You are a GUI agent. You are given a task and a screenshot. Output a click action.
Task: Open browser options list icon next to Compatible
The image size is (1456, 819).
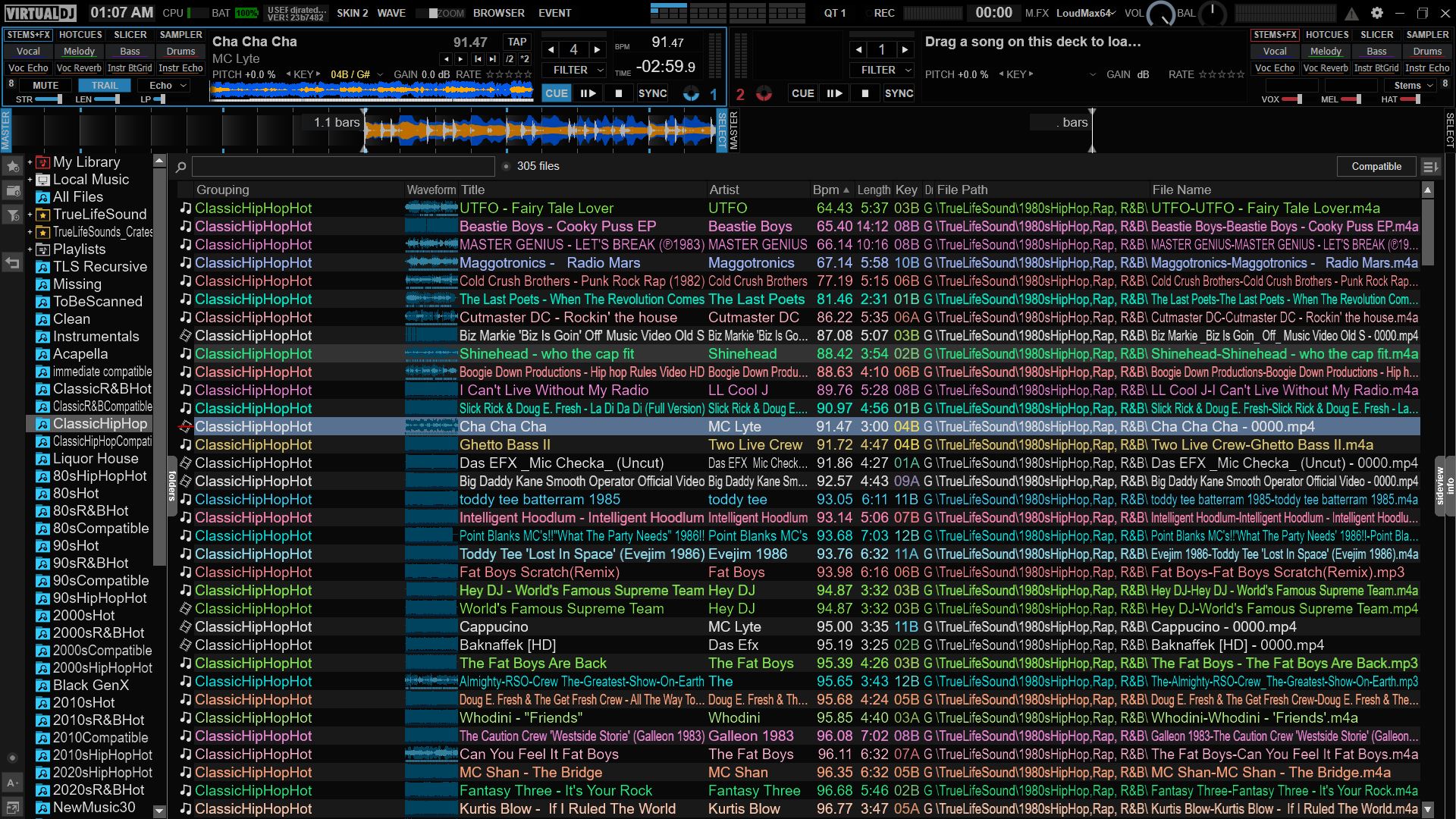[x=1430, y=167]
